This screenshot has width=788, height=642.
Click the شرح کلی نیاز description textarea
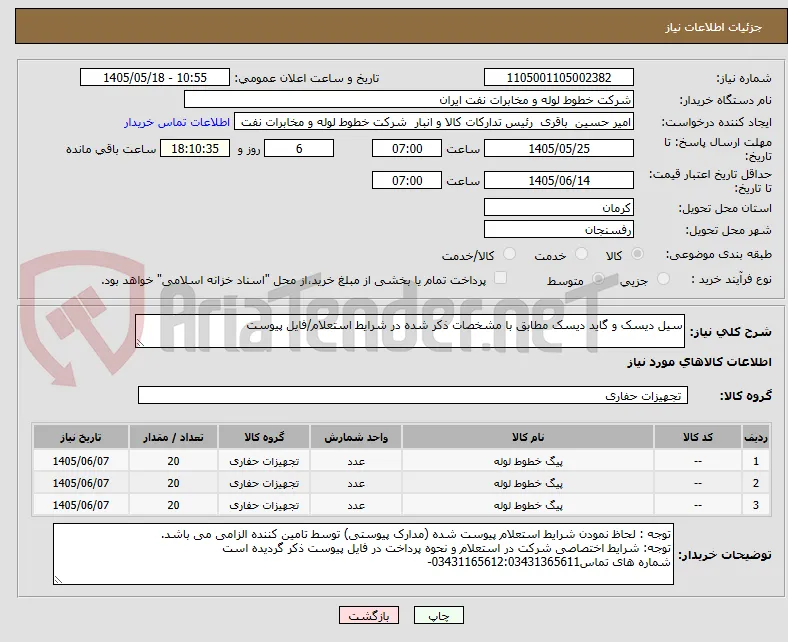[410, 331]
